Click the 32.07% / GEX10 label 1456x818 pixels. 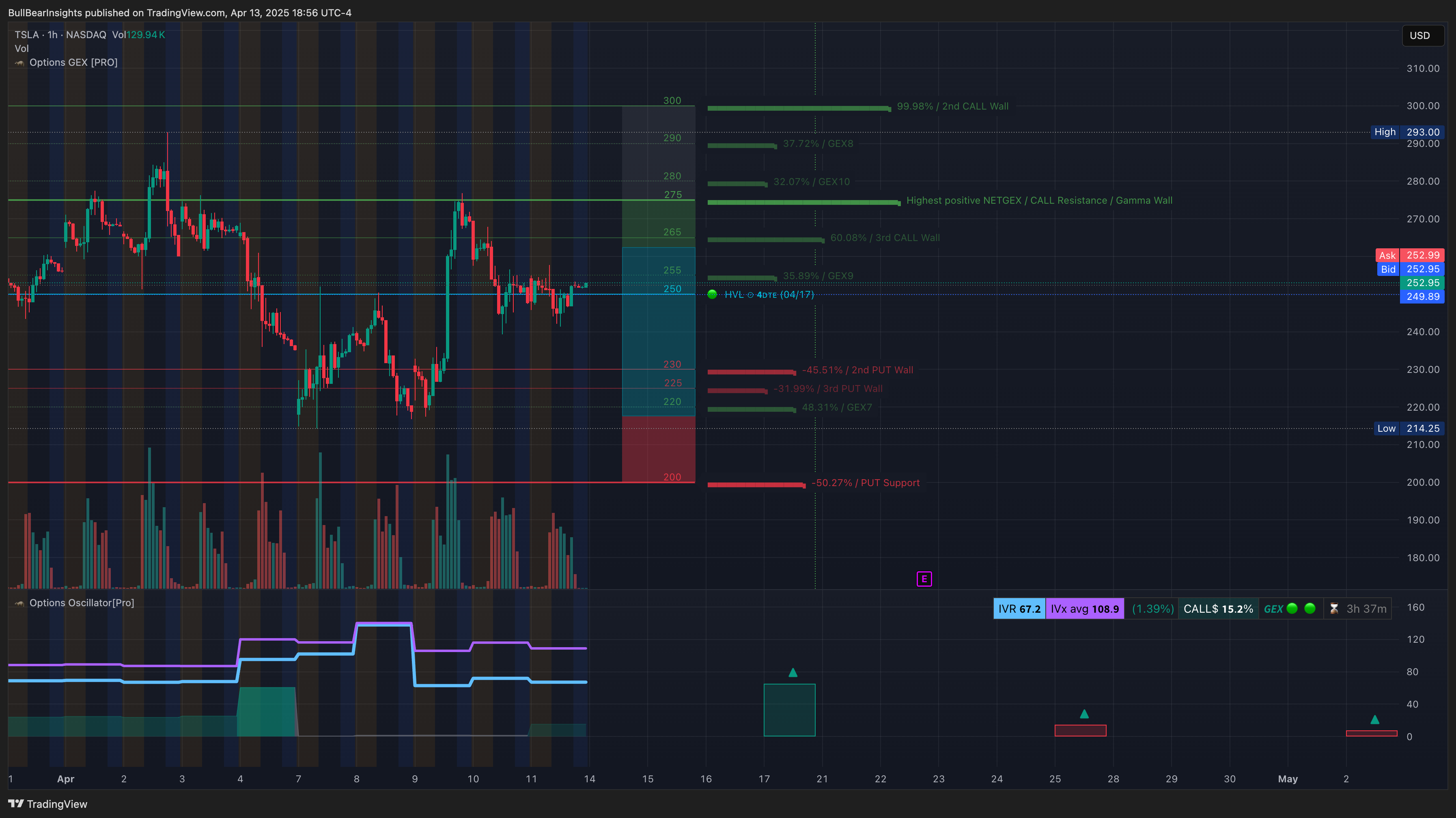(x=812, y=181)
